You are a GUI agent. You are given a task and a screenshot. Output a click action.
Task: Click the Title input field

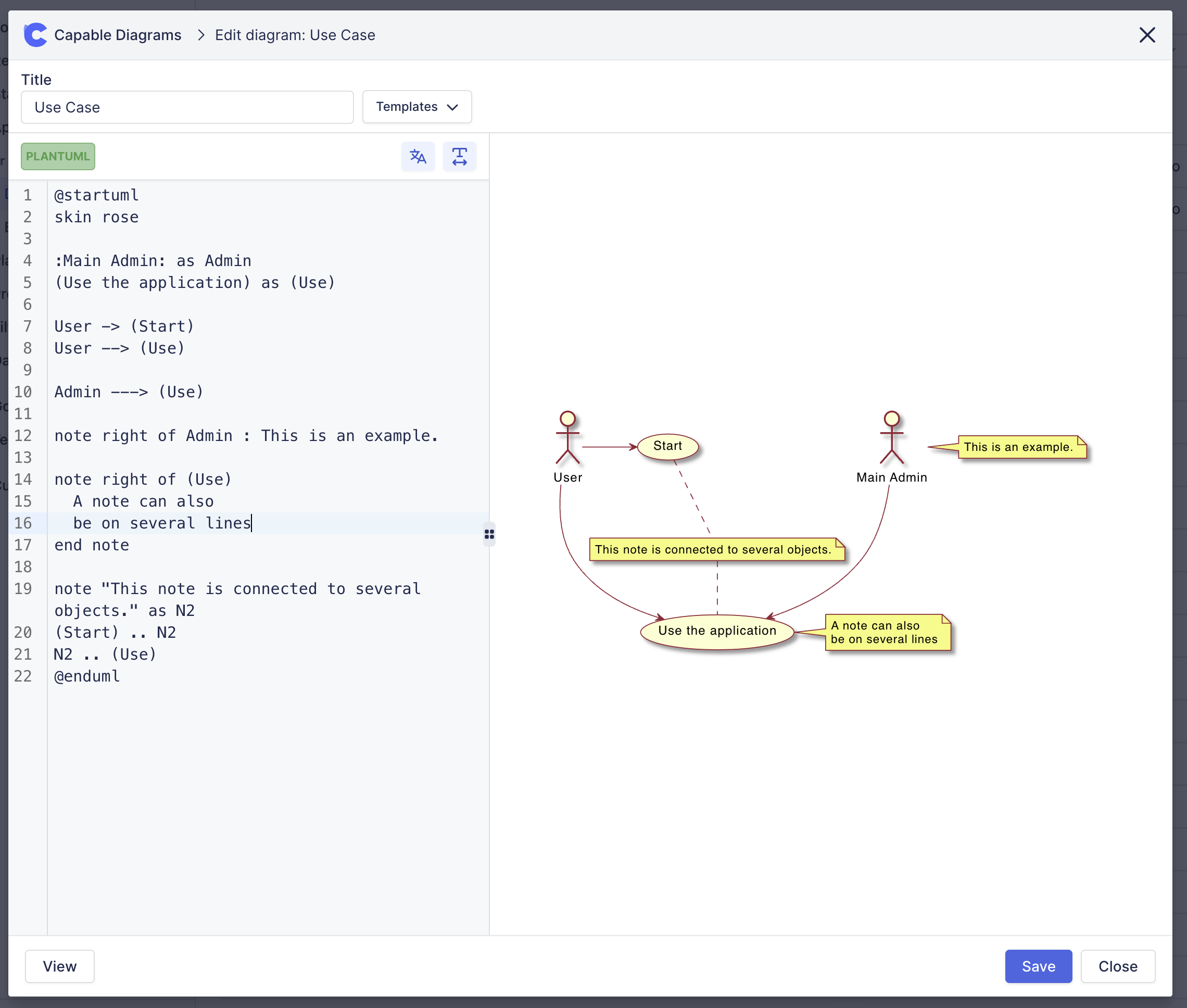187,107
